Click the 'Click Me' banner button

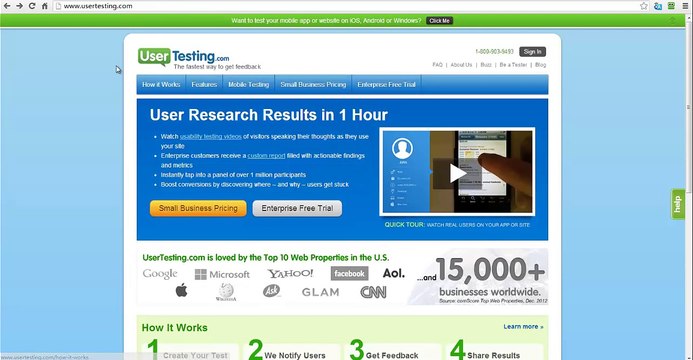coord(439,21)
